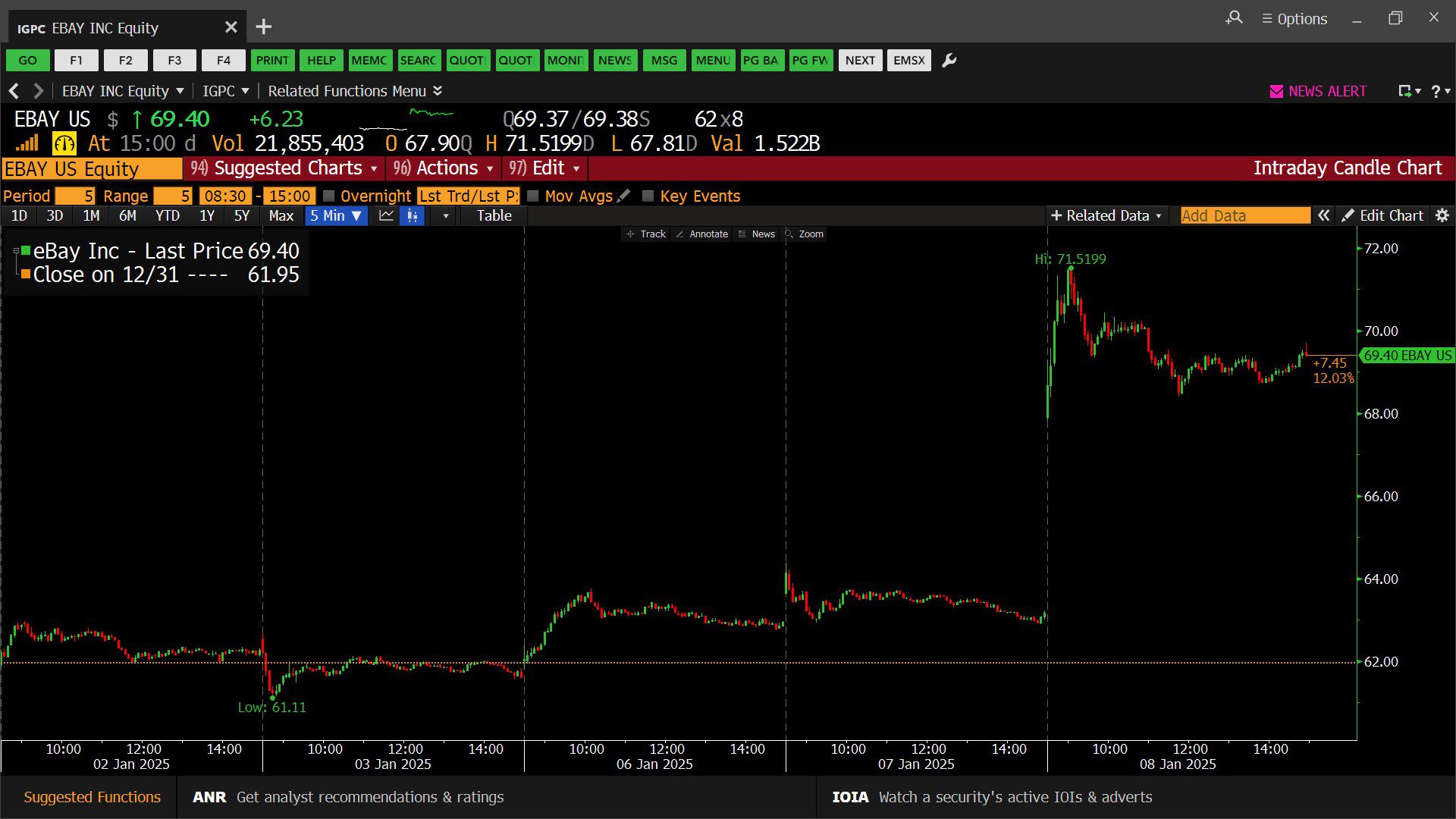Open the Related Data dropdown
The image size is (1456, 819).
click(x=1106, y=216)
